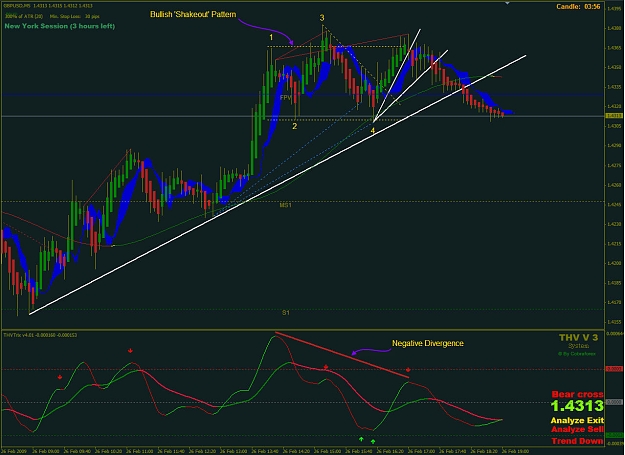
Task: Click the left green up arrow near 15:40
Action: [x=361, y=439]
